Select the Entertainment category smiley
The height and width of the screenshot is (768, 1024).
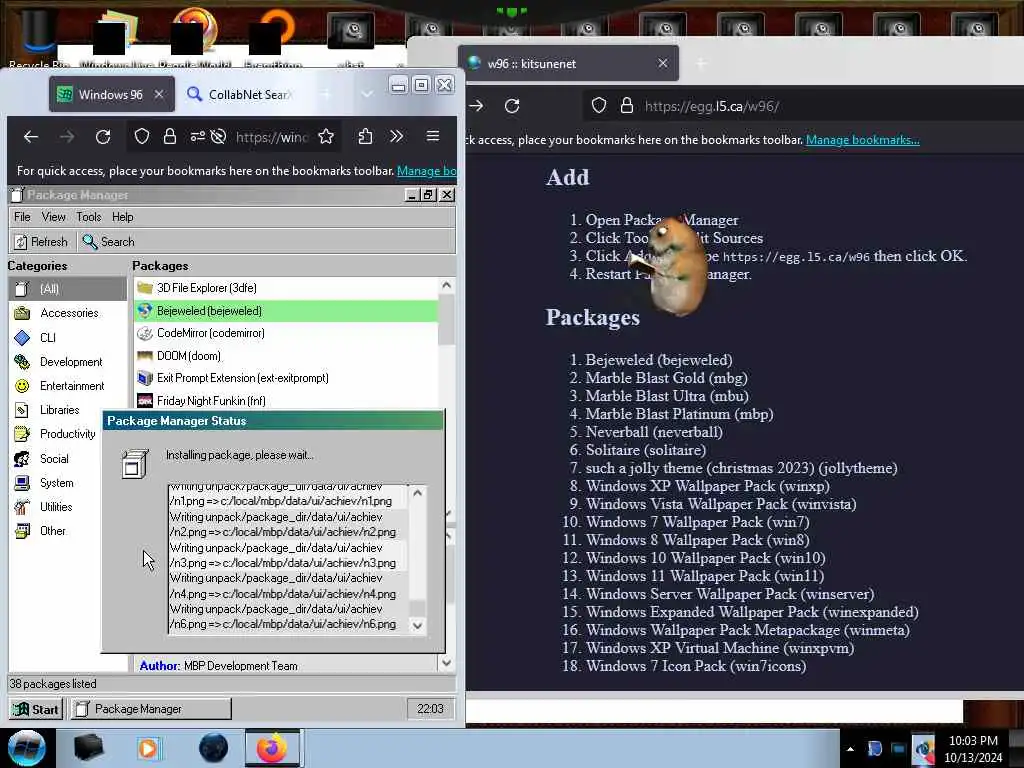(22, 386)
